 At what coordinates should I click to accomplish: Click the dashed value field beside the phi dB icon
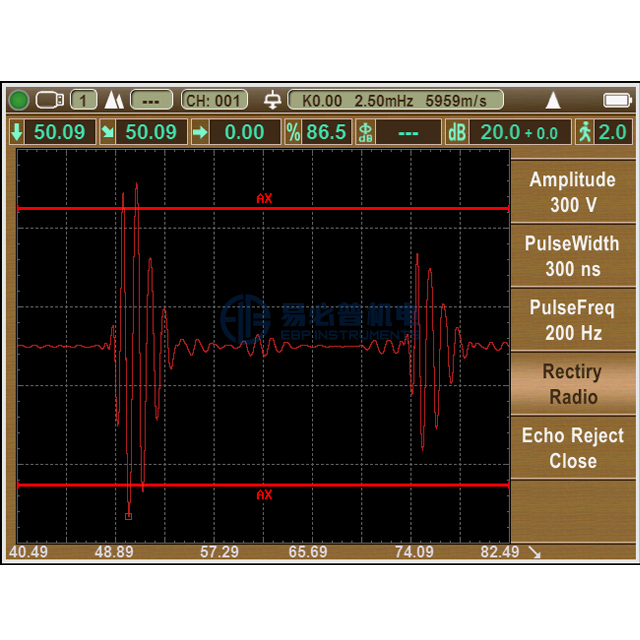(x=409, y=132)
